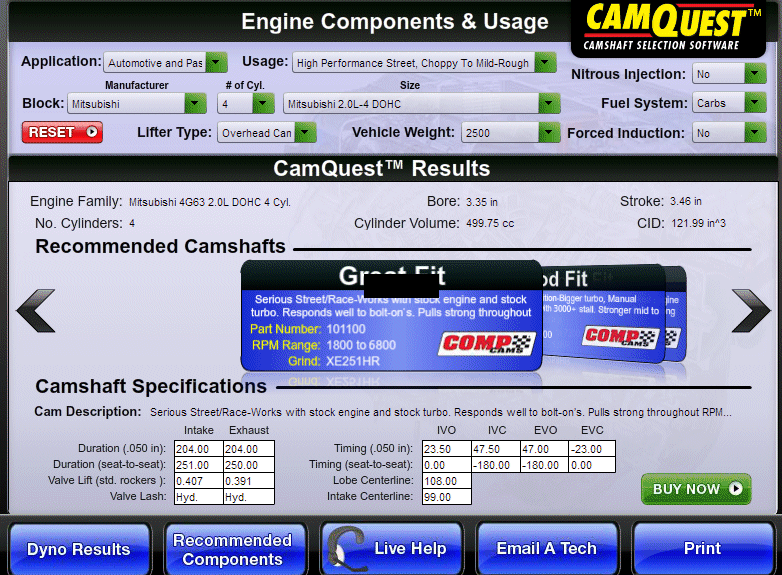Click the right arrow to next camshaft
The image size is (782, 575).
point(751,311)
